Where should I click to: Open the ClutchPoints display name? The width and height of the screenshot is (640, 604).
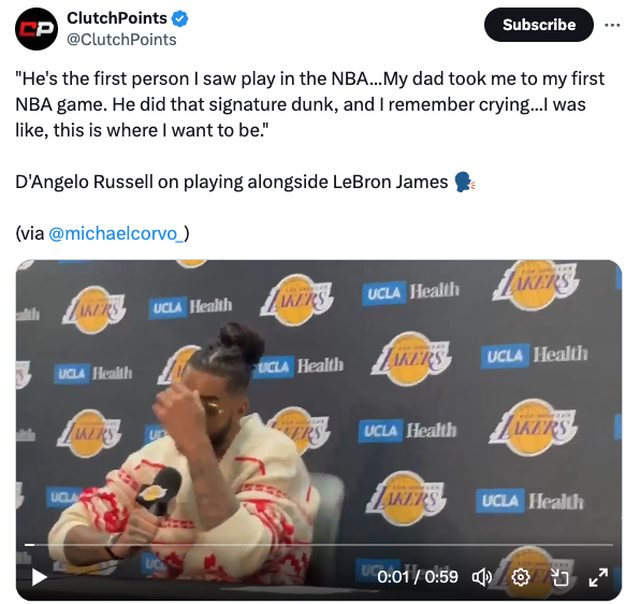pos(117,18)
